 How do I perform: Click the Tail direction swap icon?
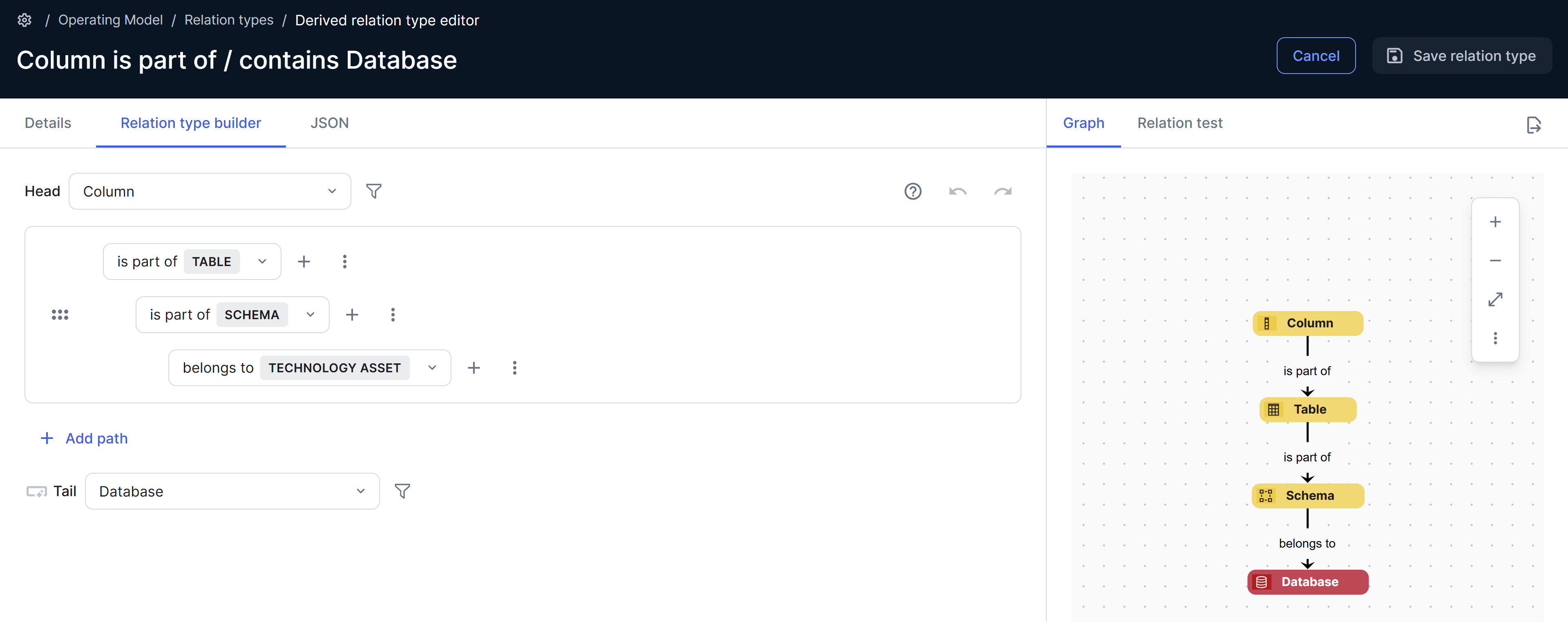pyautogui.click(x=36, y=491)
